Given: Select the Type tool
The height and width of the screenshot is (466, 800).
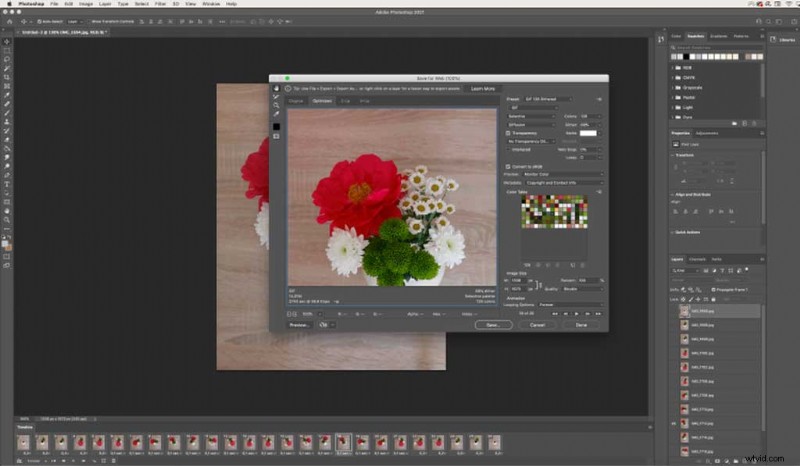Looking at the screenshot, I should tap(7, 184).
